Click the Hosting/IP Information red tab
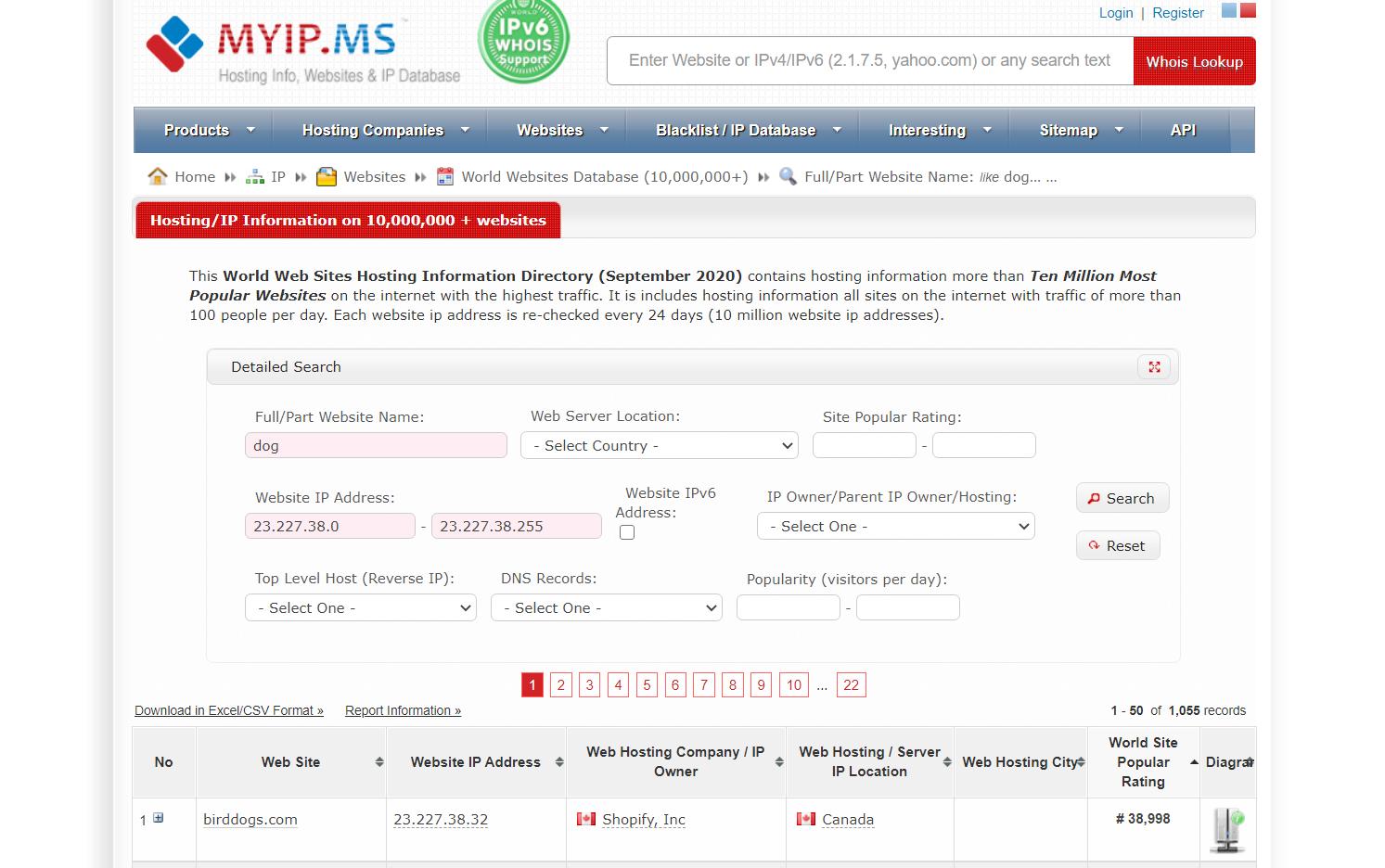The width and height of the screenshot is (1385, 868). pos(348,221)
